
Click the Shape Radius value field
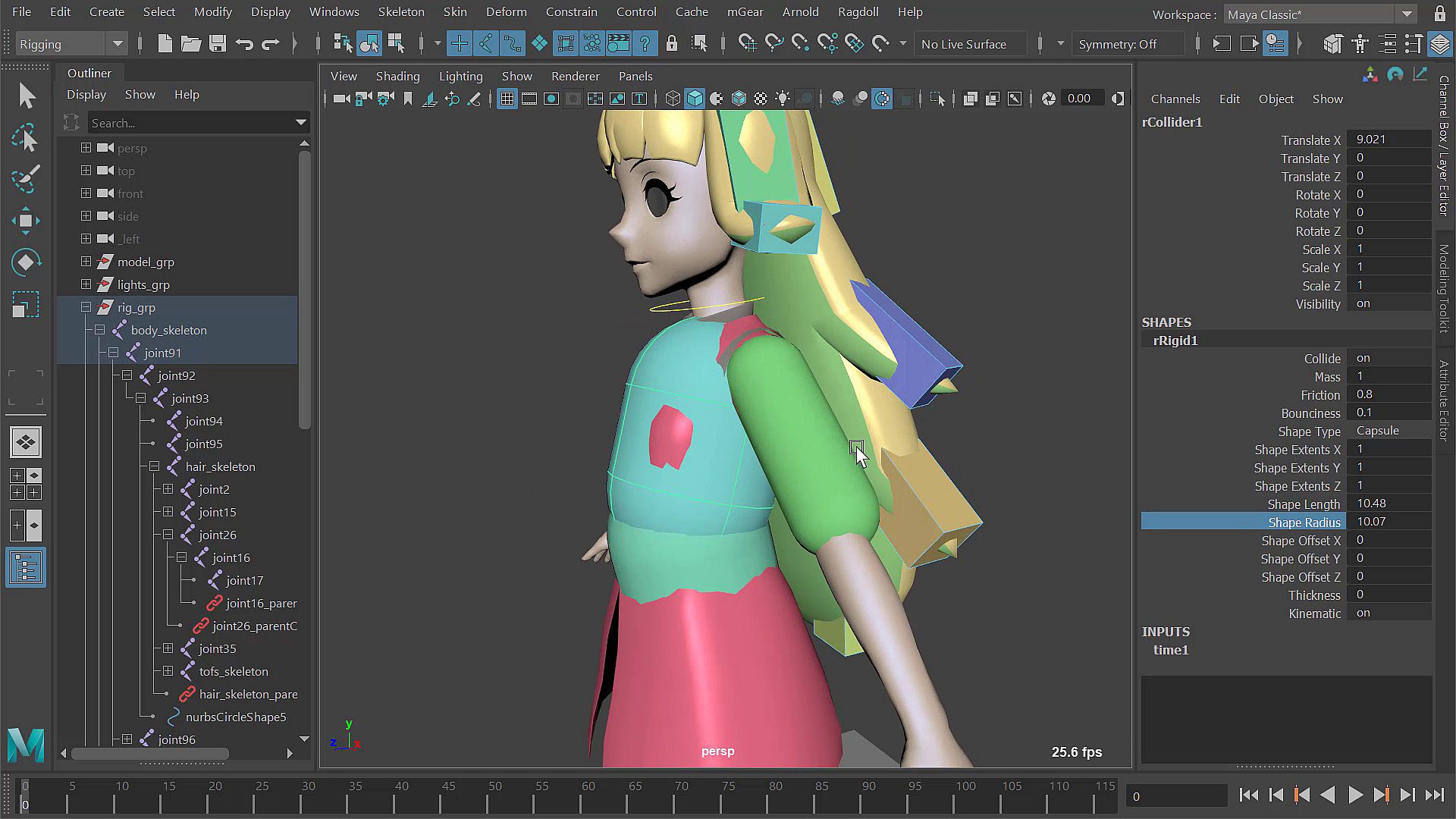pyautogui.click(x=1388, y=522)
